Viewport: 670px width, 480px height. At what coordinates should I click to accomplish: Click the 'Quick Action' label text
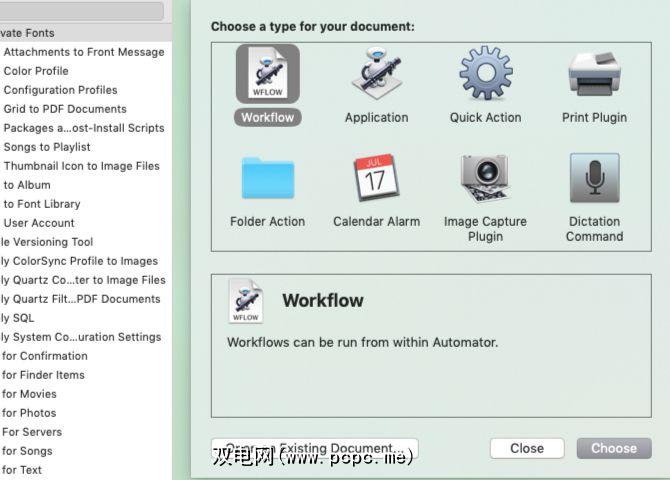(x=485, y=118)
